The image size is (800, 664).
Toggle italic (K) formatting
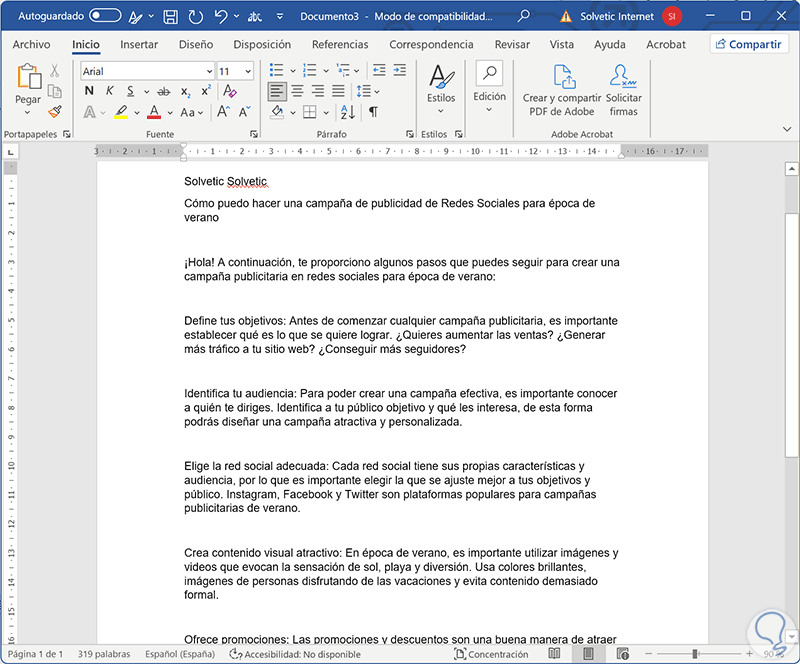coord(110,91)
